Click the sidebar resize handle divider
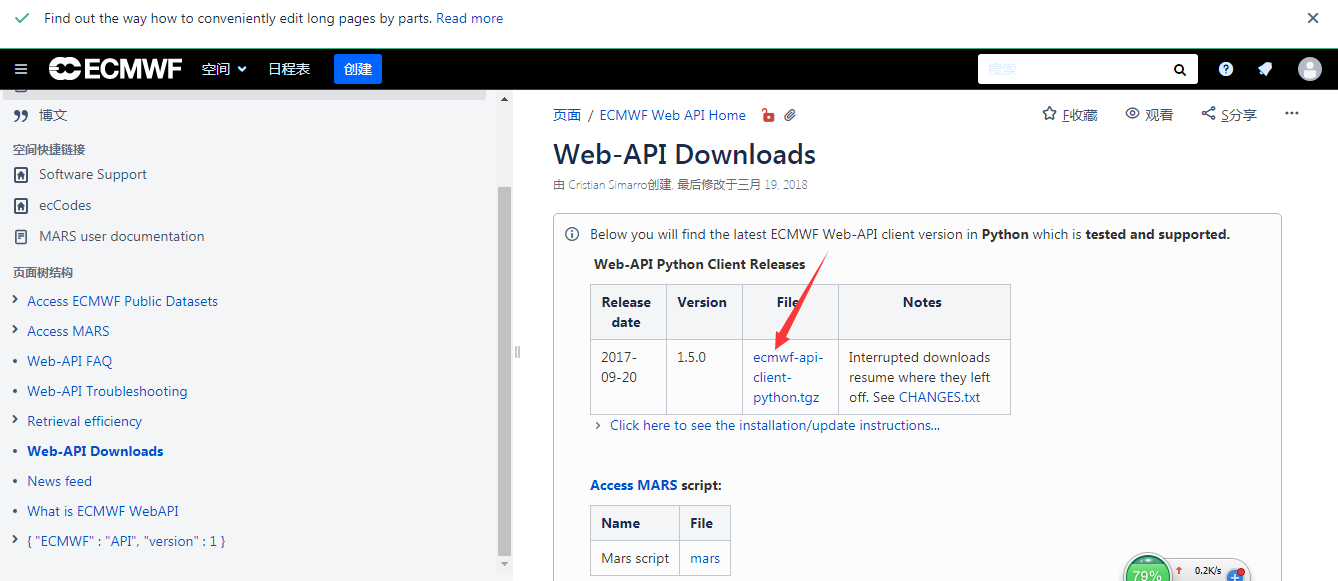This screenshot has width=1338, height=581. pyautogui.click(x=517, y=351)
